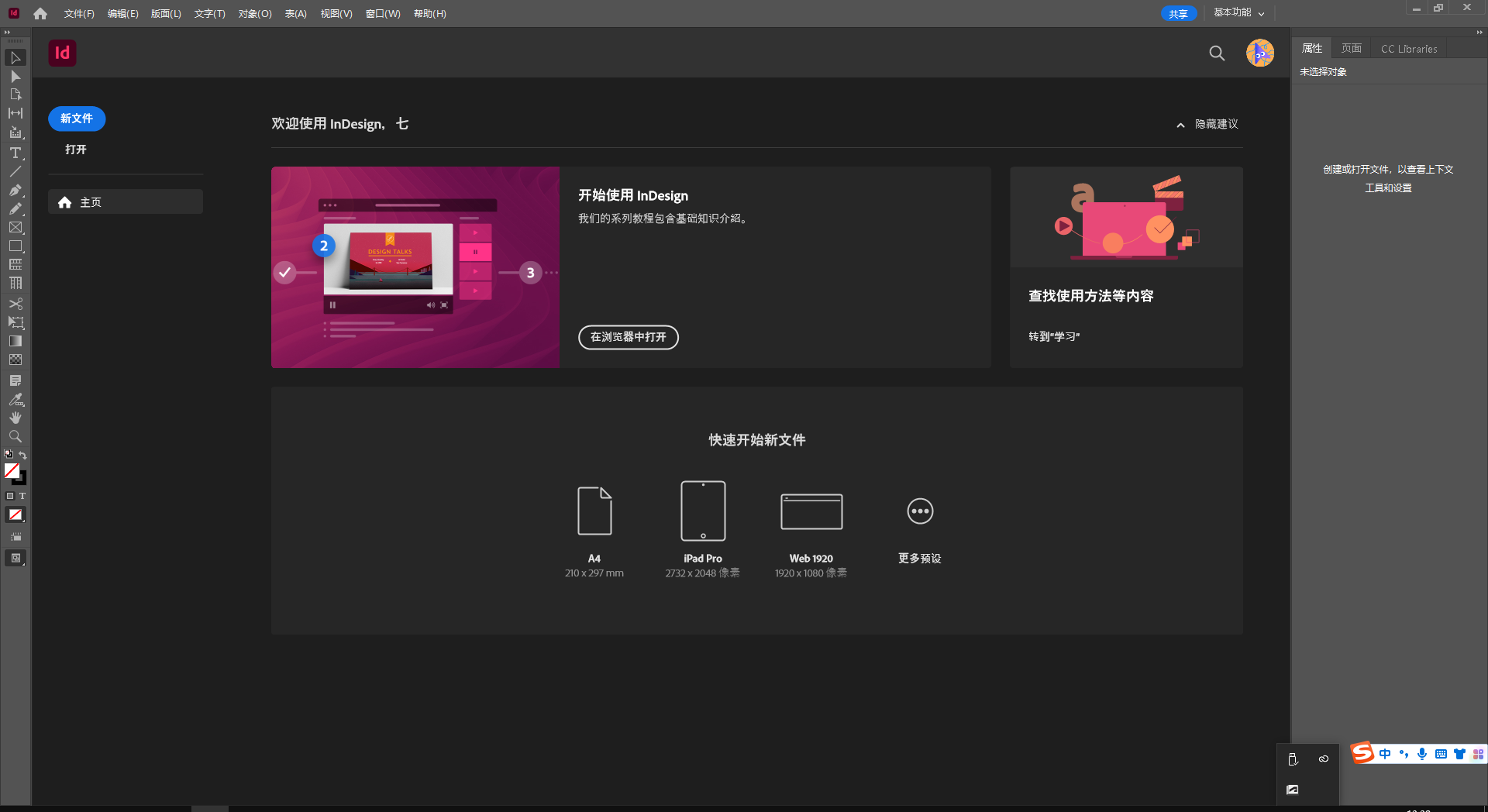The height and width of the screenshot is (812, 1488).
Task: Open the Screen Mode button
Action: [x=15, y=558]
